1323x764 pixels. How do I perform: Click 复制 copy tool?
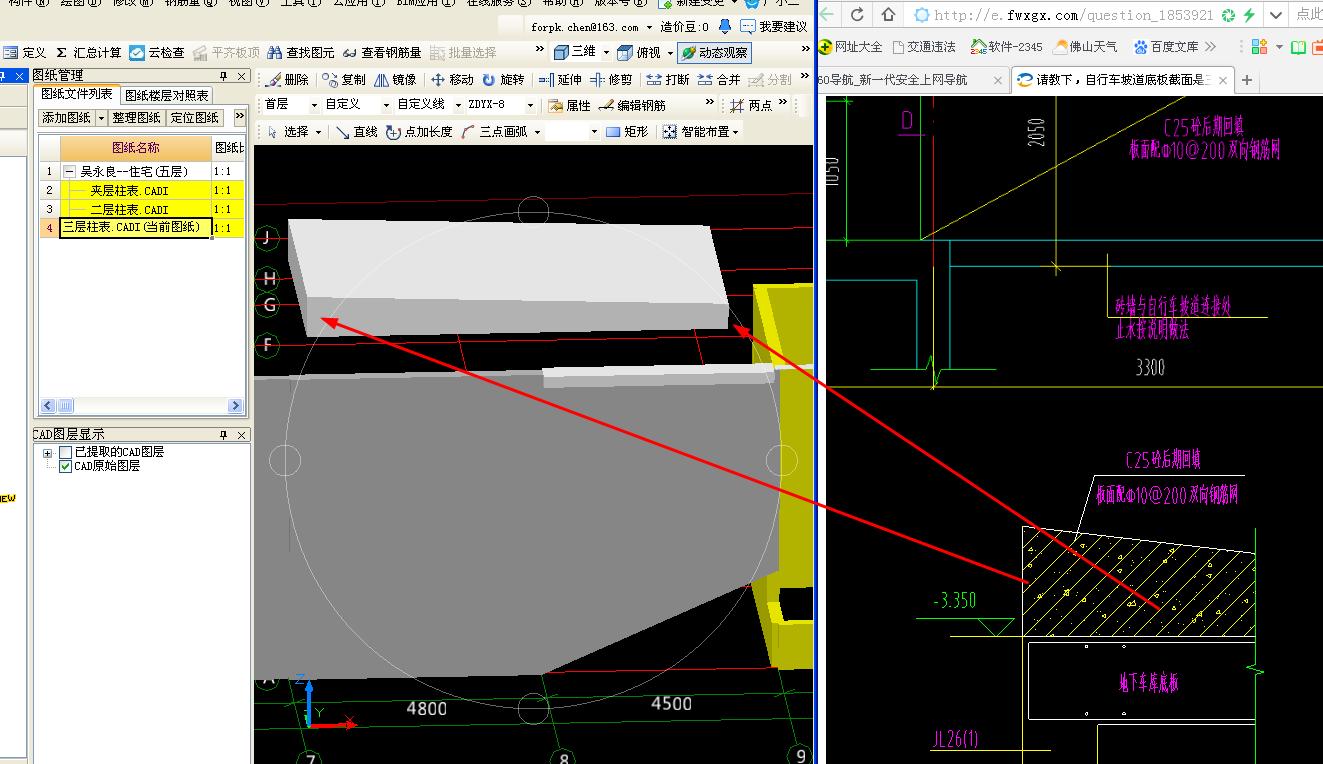pyautogui.click(x=345, y=80)
